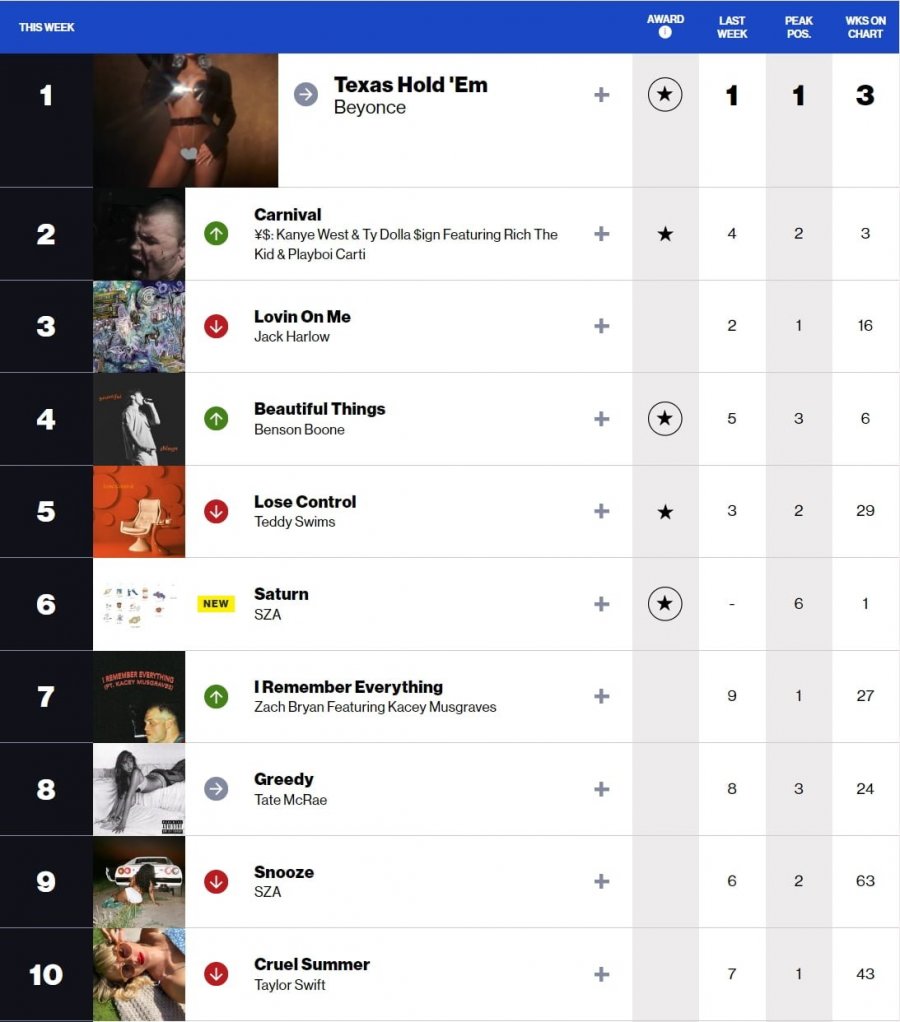Expand the Snooze row using its plus sign
900x1022 pixels.
click(601, 881)
